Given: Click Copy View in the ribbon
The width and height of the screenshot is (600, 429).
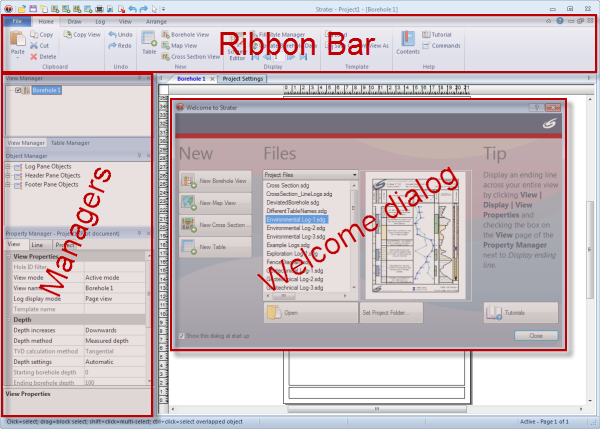Looking at the screenshot, I should tap(82, 34).
